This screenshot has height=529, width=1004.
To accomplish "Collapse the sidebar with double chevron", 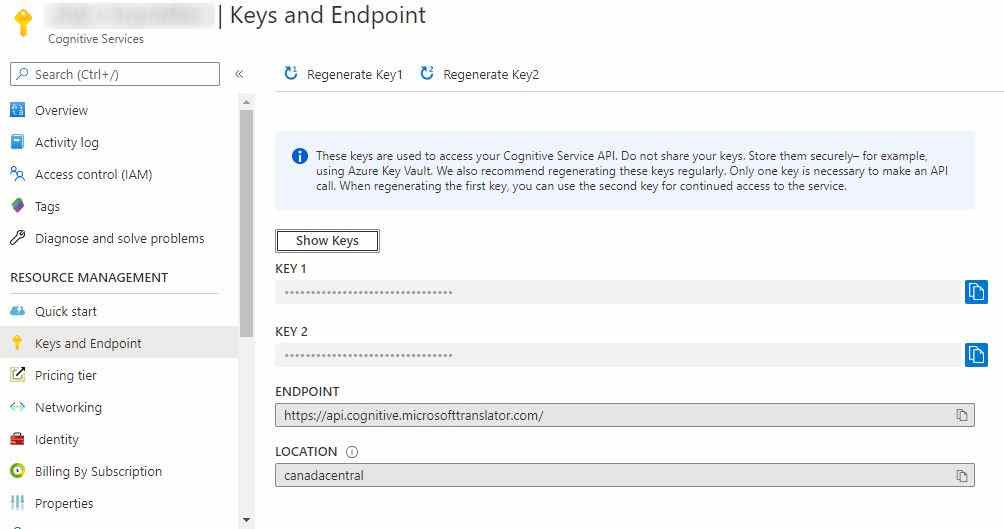I will coord(239,74).
